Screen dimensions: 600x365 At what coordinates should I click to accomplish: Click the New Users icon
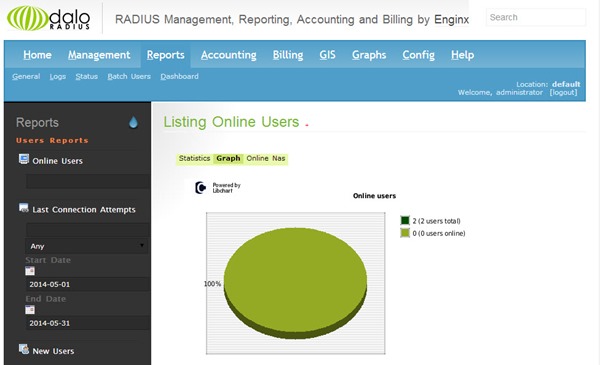pos(24,349)
